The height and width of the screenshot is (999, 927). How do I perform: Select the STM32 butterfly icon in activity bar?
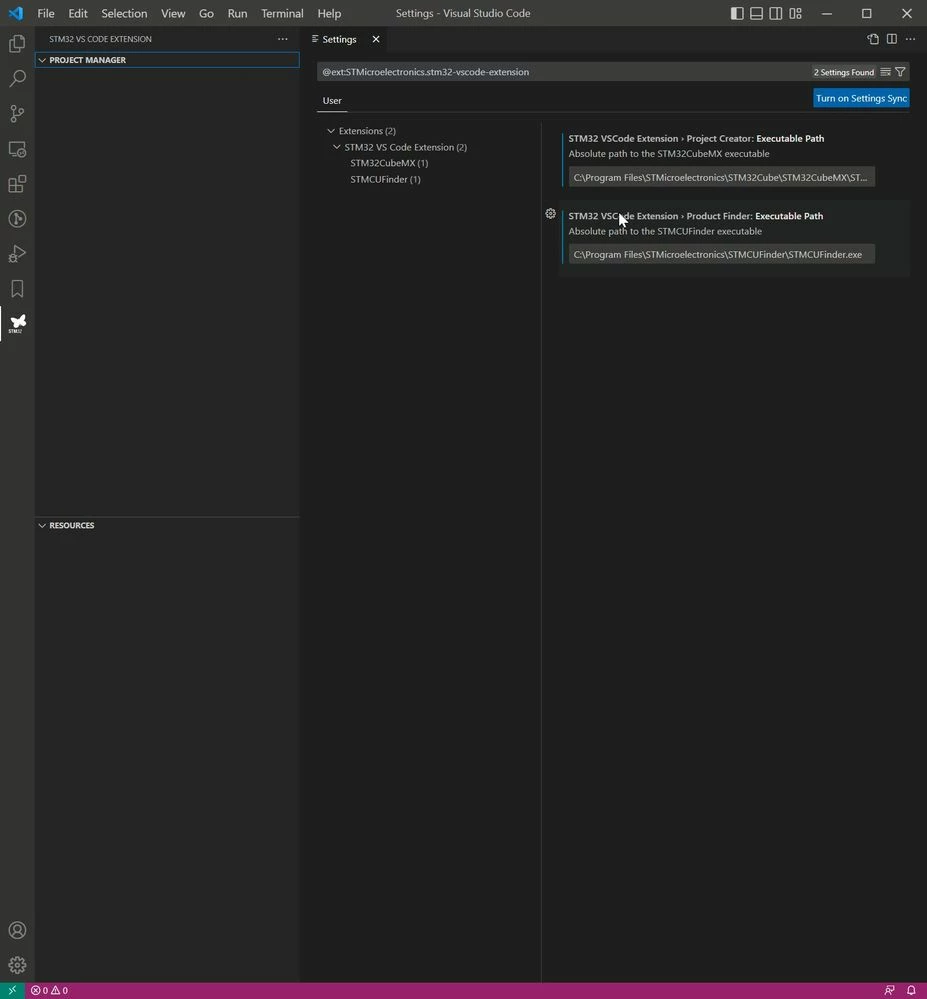point(17,324)
